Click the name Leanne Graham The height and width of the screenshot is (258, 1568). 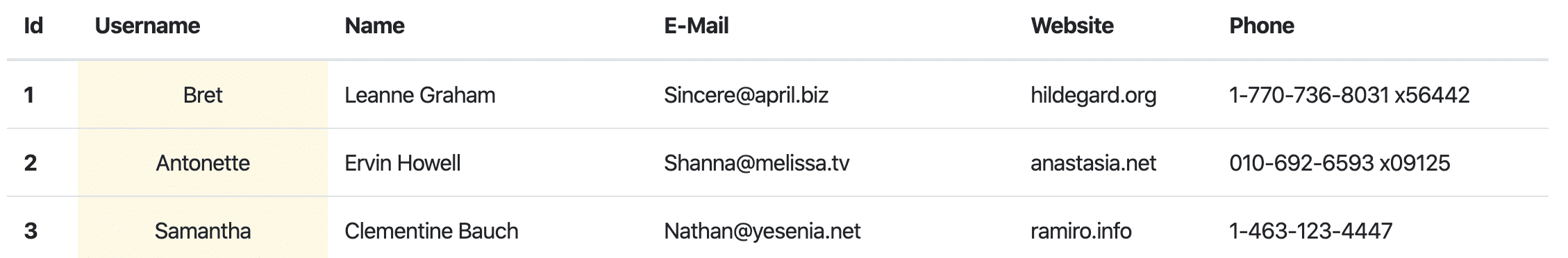(419, 94)
